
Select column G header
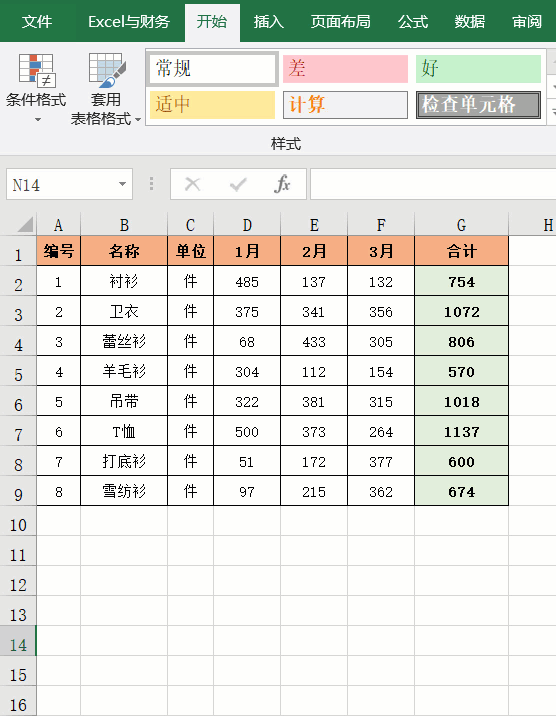click(x=462, y=225)
